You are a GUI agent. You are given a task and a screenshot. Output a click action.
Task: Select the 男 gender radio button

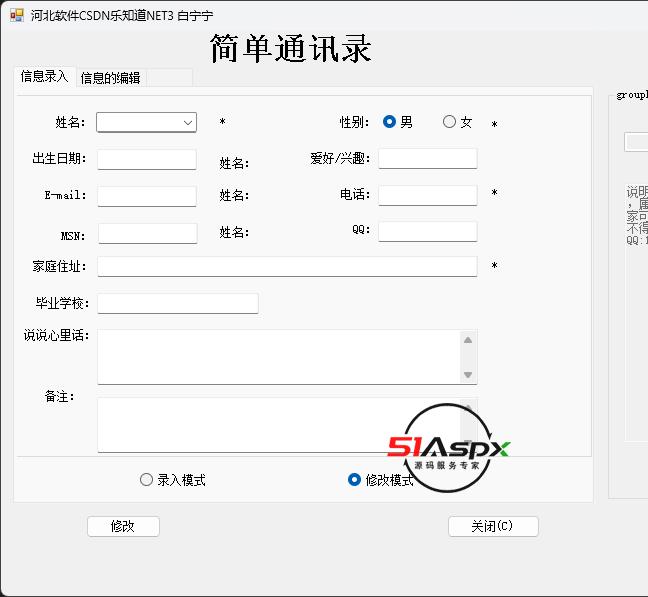(x=389, y=121)
